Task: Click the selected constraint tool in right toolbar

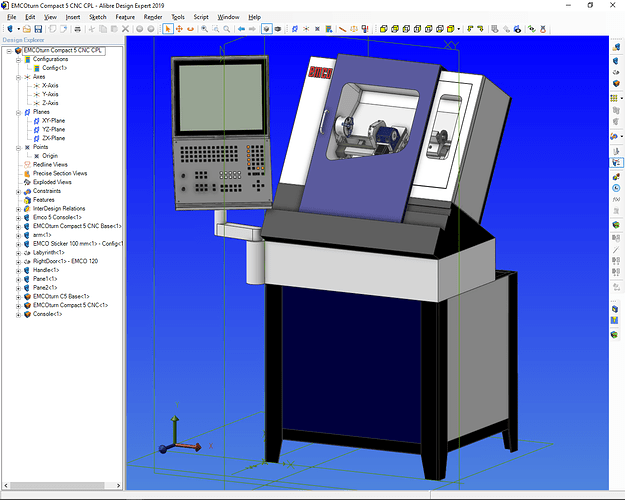Action: (x=616, y=163)
